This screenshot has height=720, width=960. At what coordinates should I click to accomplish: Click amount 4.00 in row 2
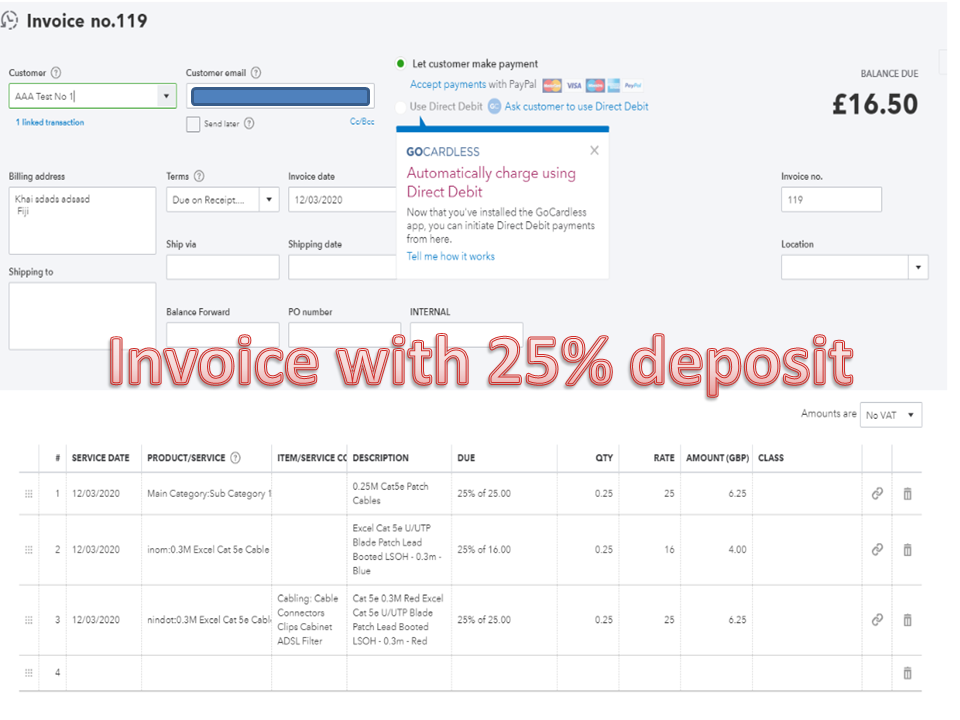point(737,550)
